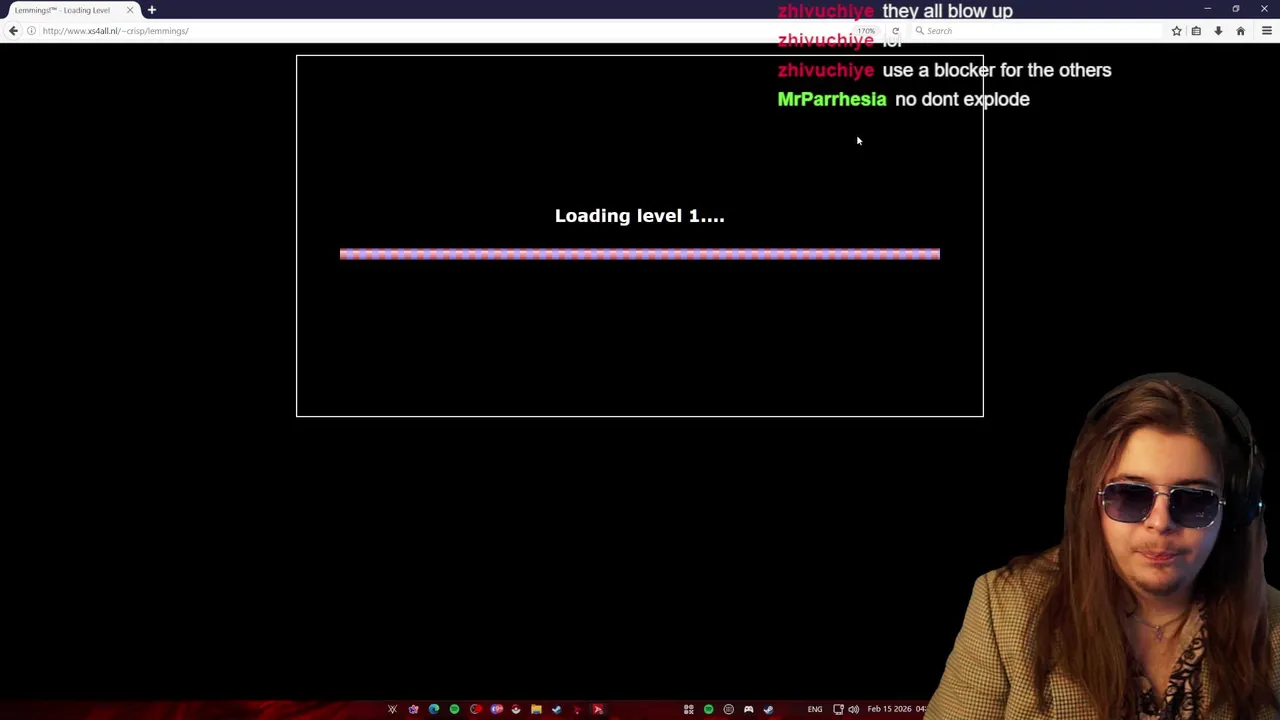Open the downloads arrow icon

1218,31
